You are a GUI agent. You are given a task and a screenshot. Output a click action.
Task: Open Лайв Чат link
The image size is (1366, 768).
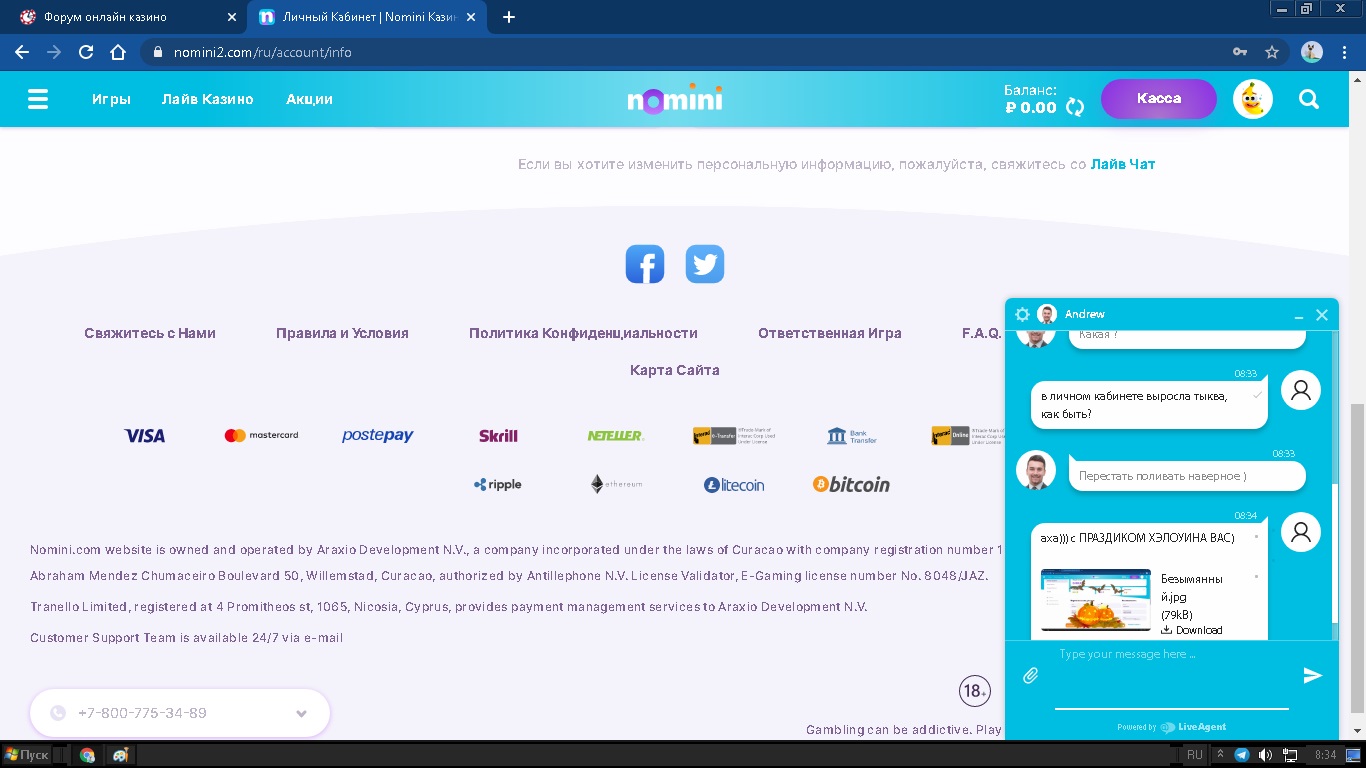pyautogui.click(x=1123, y=164)
